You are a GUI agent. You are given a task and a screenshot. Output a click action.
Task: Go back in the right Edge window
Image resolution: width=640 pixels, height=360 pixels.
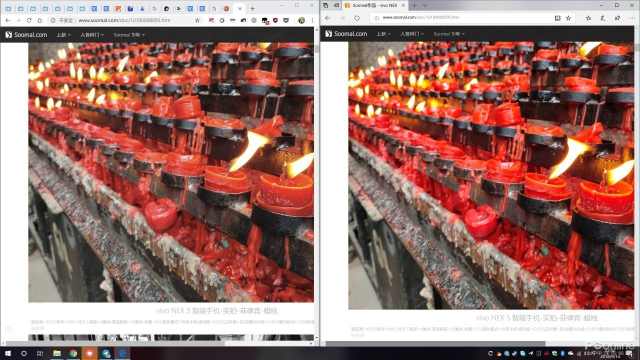point(327,18)
